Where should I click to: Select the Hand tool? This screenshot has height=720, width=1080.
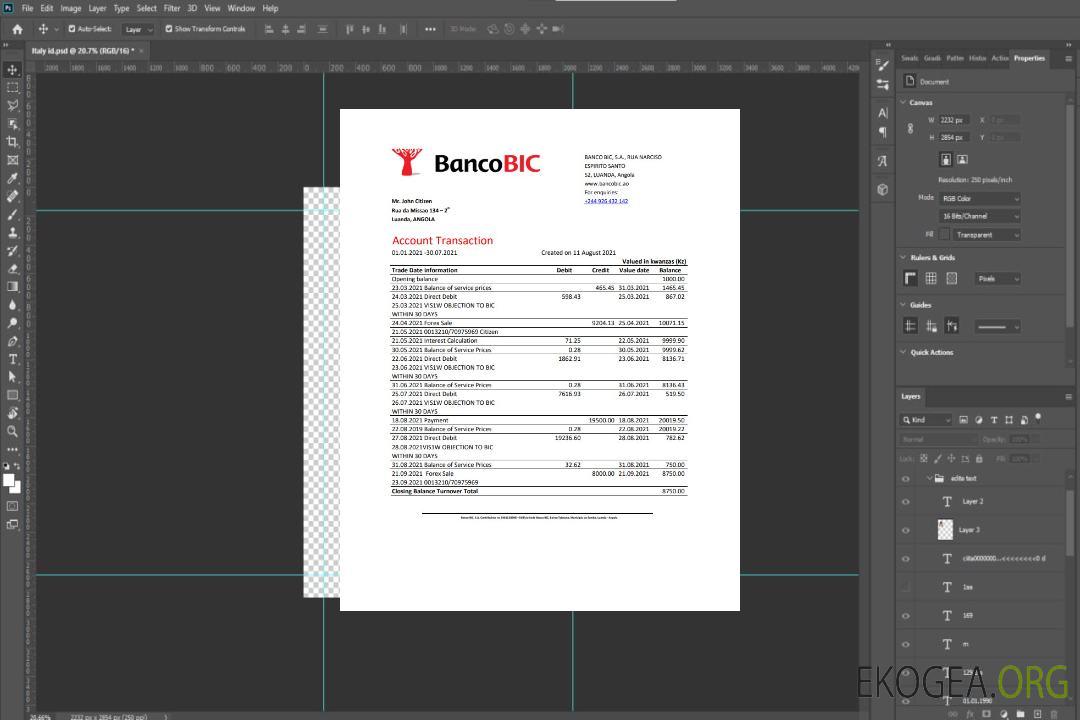click(12, 413)
